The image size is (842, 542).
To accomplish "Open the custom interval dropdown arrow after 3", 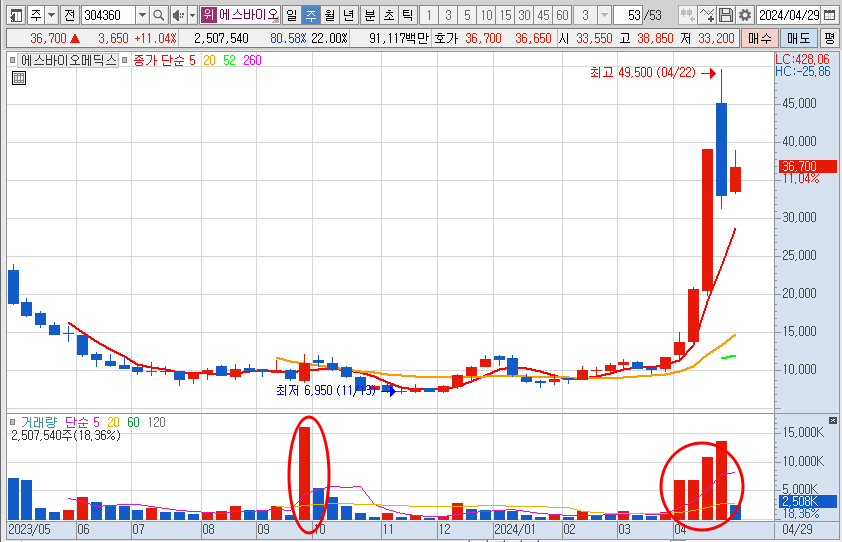I will coord(604,15).
